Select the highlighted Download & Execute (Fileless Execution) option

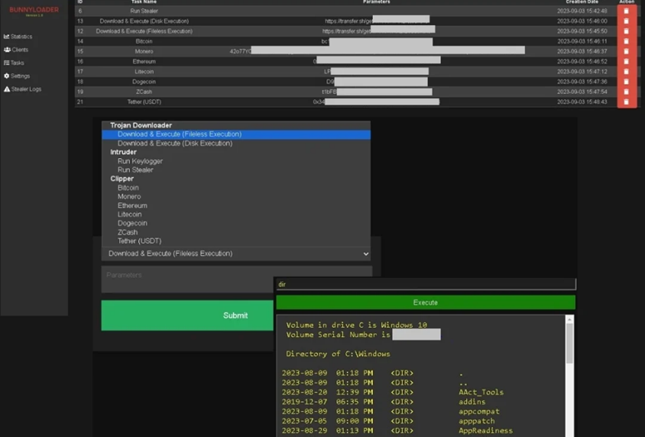tap(179, 134)
